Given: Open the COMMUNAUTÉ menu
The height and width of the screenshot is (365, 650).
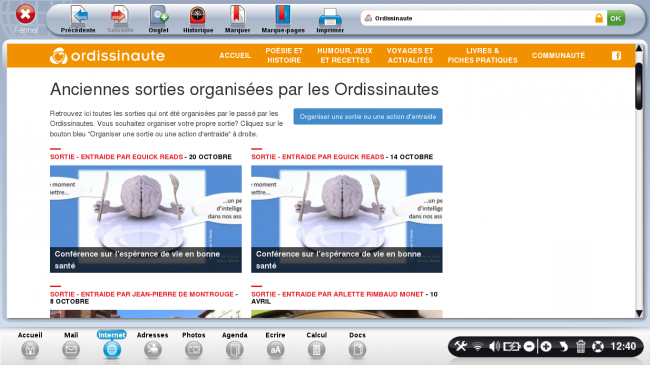Looking at the screenshot, I should 558,56.
